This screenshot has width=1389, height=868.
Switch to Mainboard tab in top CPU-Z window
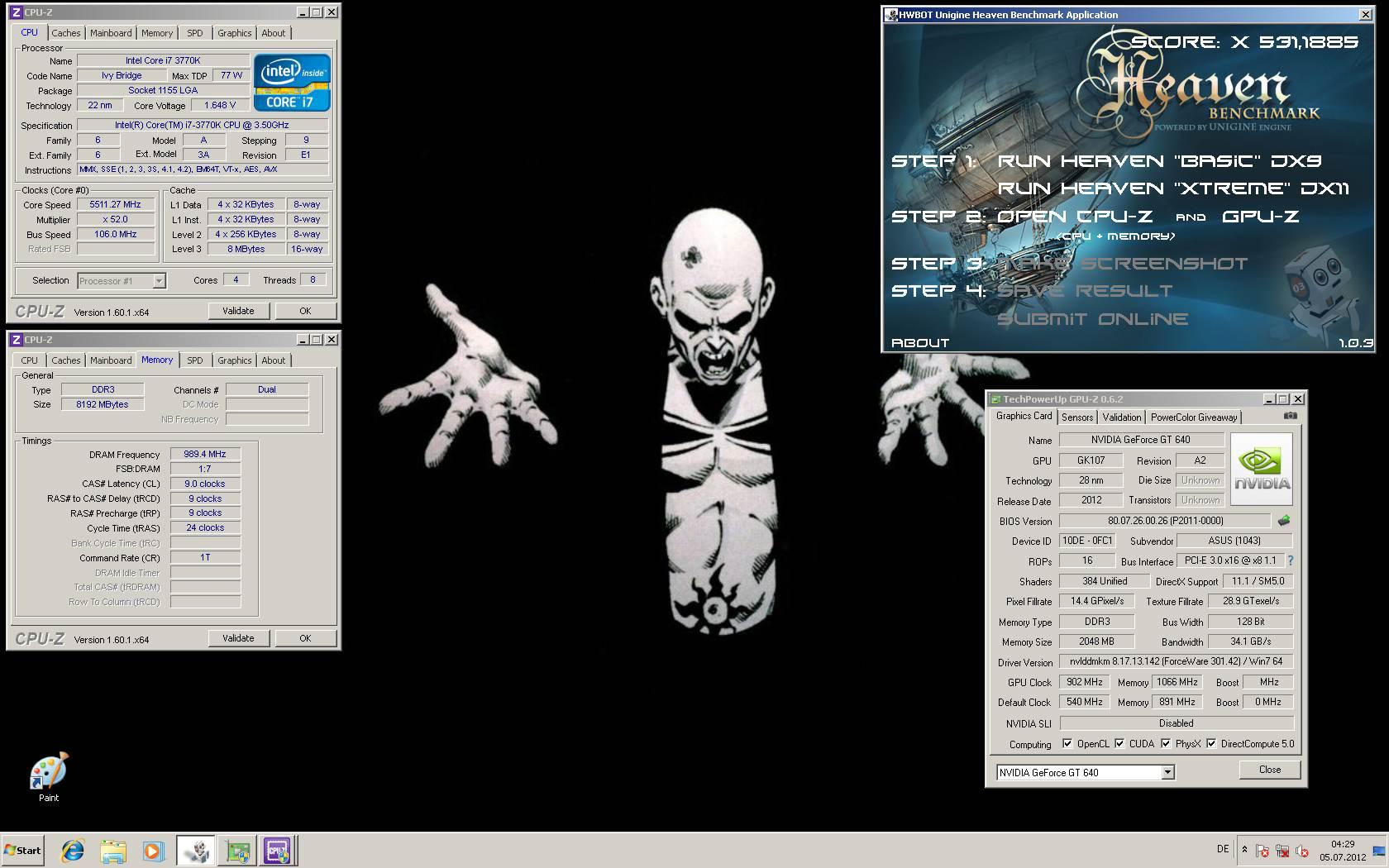(x=111, y=33)
